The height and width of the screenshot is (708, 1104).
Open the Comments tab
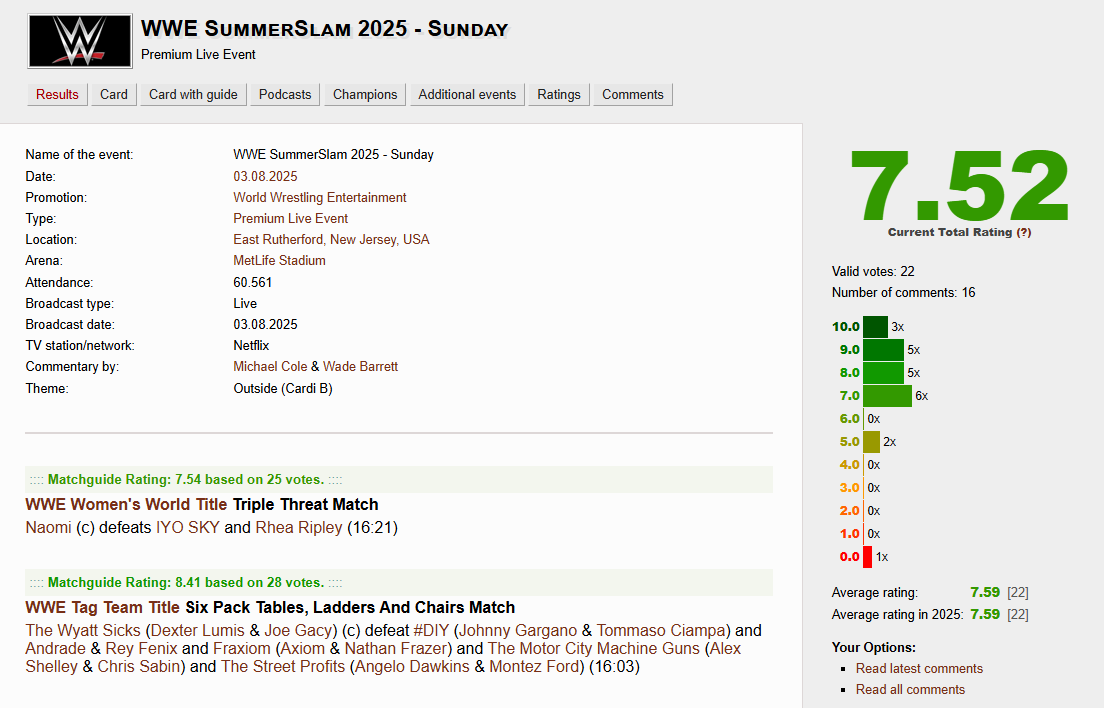pos(632,94)
